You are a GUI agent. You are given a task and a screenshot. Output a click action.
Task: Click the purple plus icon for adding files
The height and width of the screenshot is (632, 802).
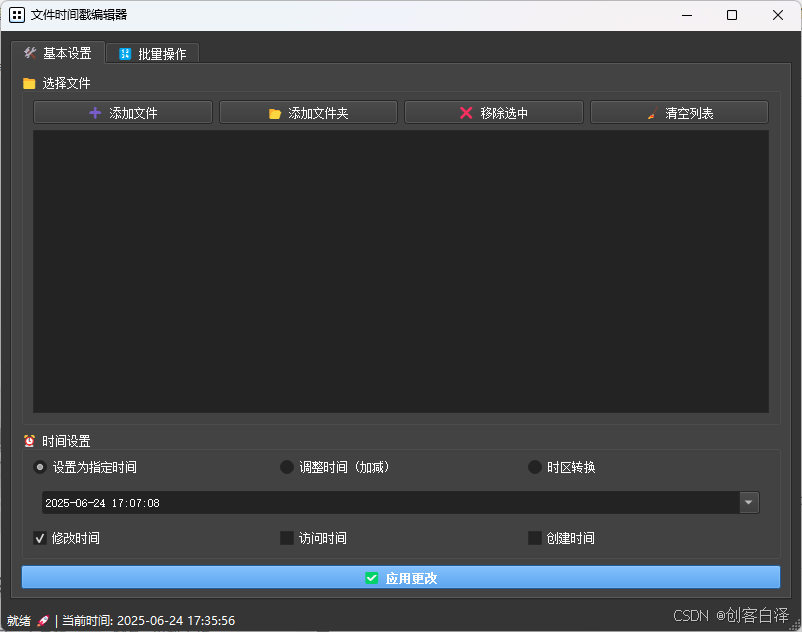(95, 113)
